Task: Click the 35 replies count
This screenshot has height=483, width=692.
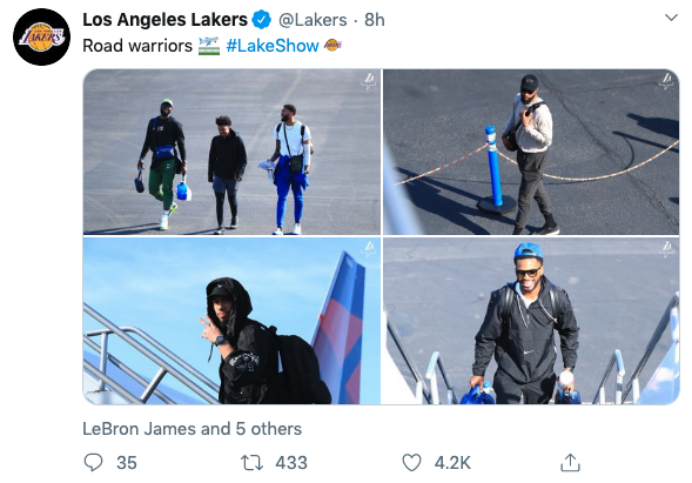Action: [127, 462]
